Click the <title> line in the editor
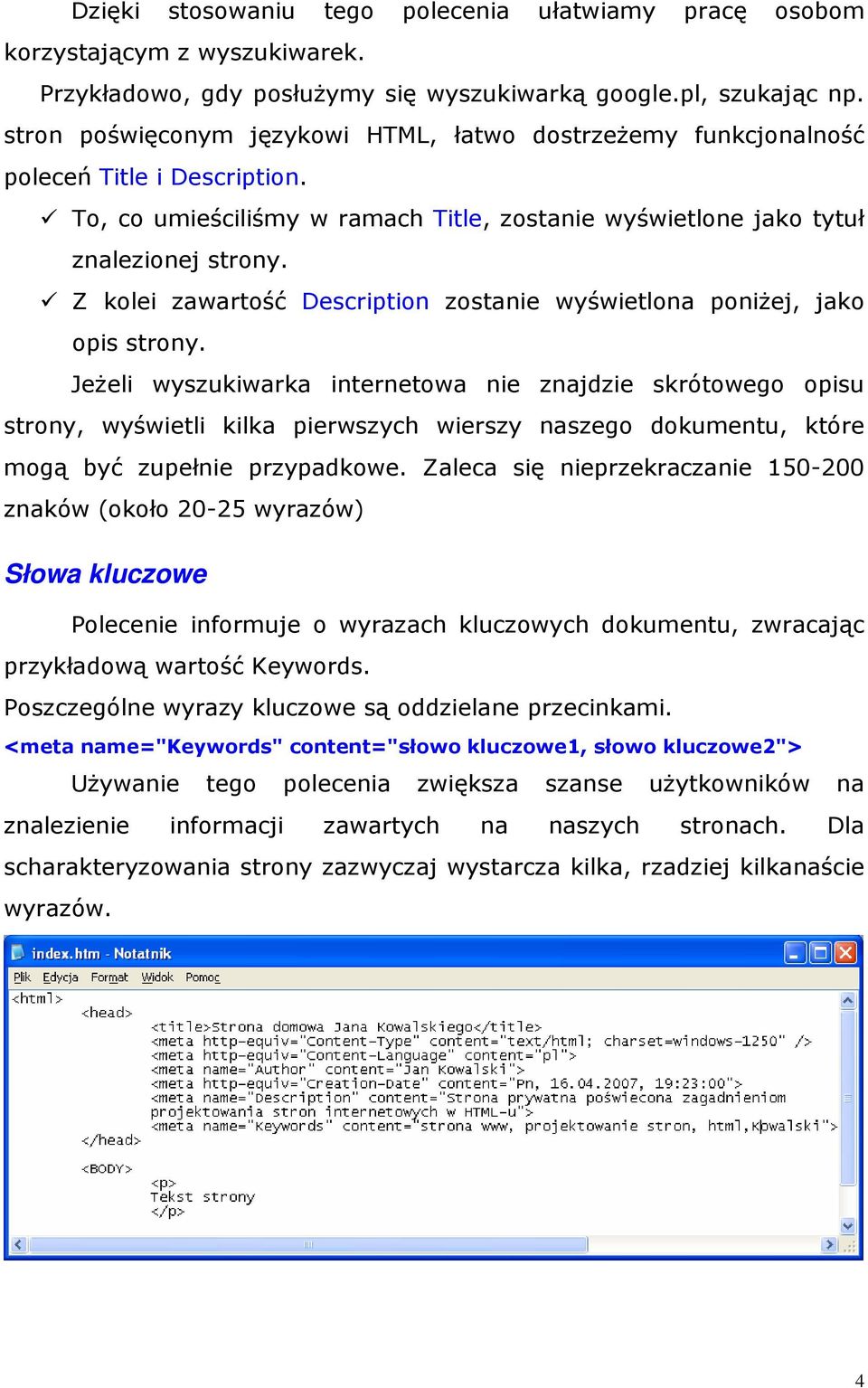This screenshot has width=868, height=1388. pyautogui.click(x=346, y=1027)
